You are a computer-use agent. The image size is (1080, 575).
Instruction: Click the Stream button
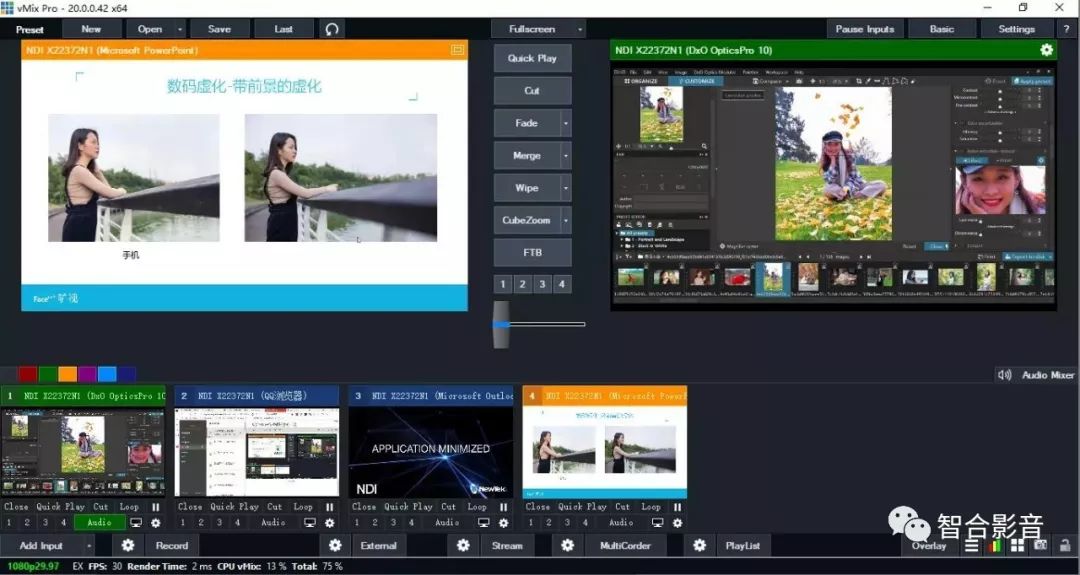point(507,545)
